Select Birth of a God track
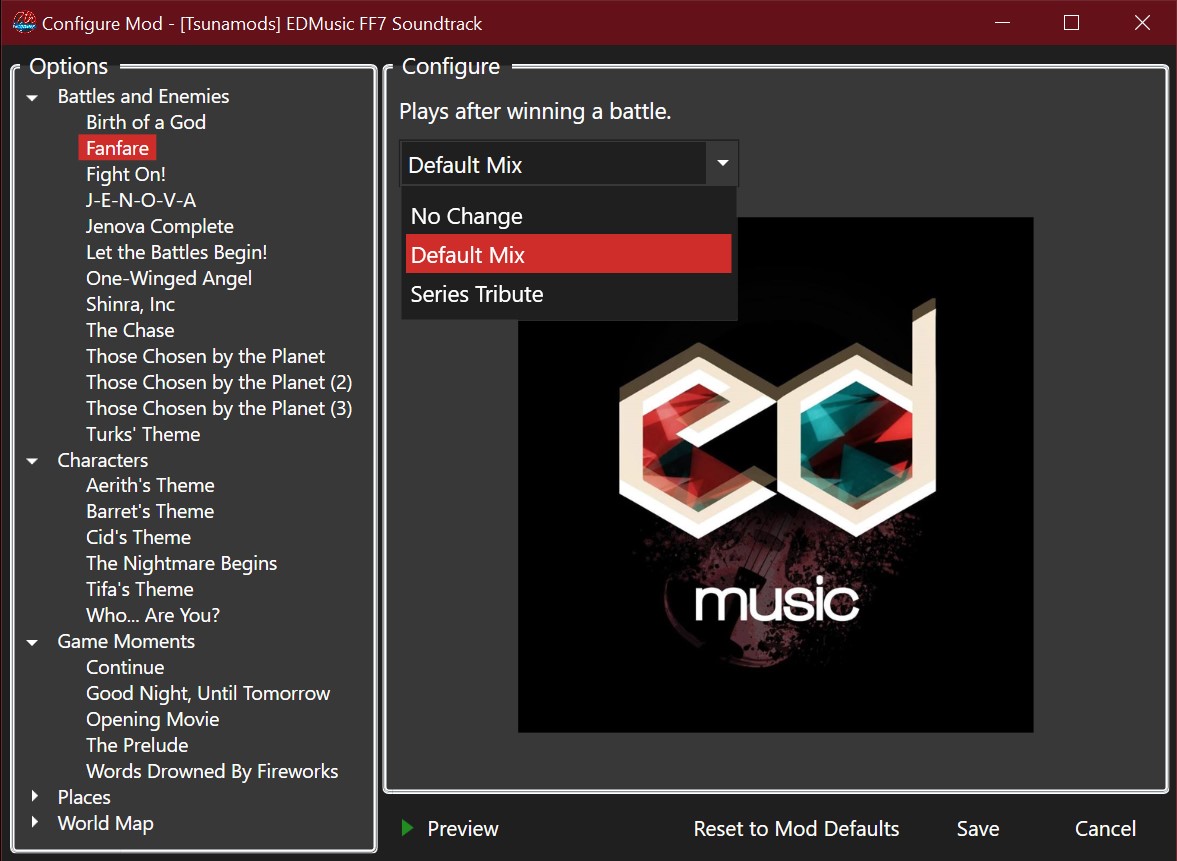Screen dimensions: 1177x861 146,122
